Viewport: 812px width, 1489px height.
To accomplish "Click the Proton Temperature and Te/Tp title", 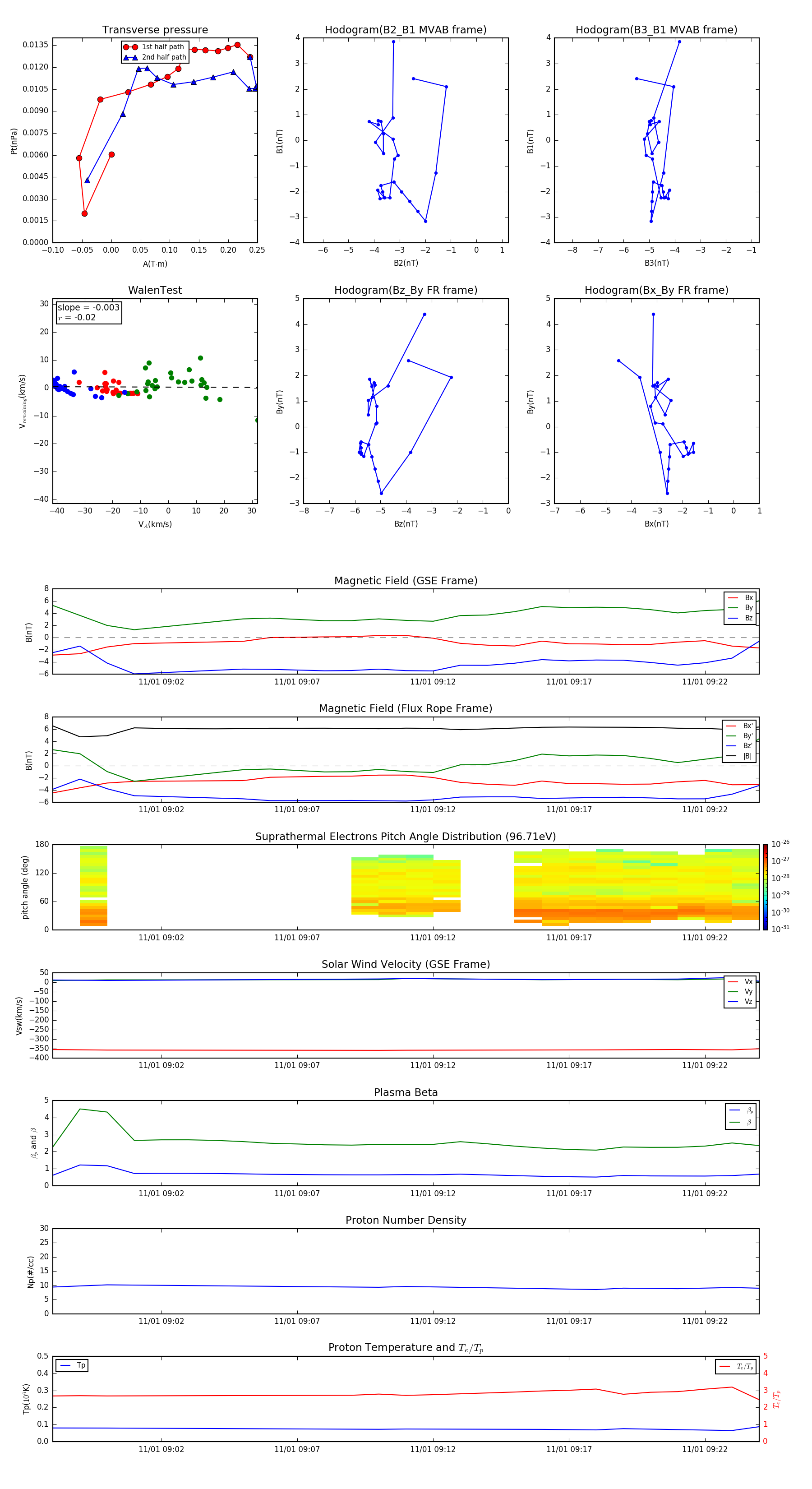I will tap(406, 1347).
